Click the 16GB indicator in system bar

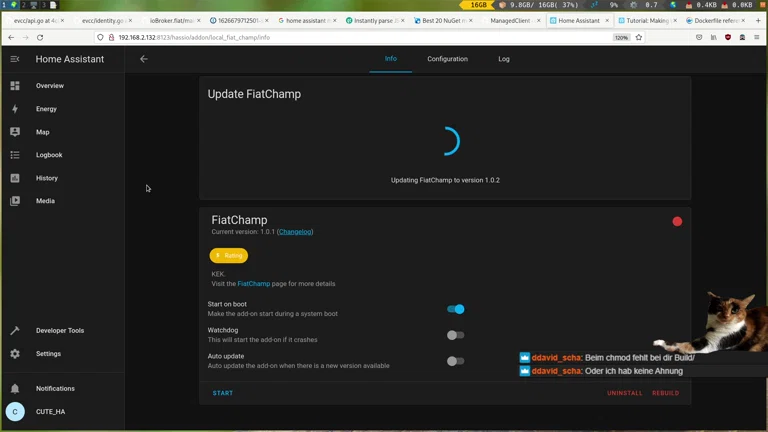point(476,5)
